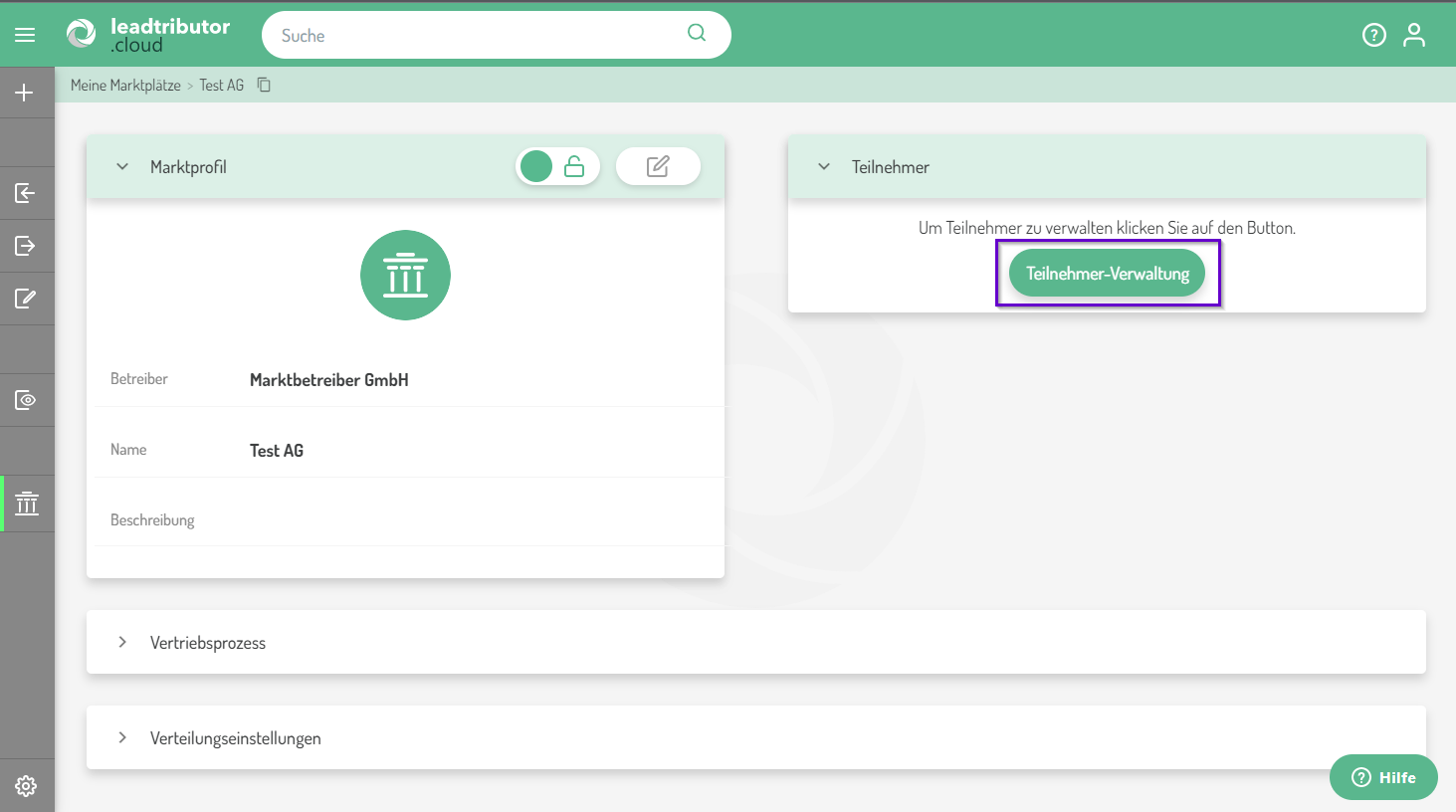Expand the Verteilungseinstellungen section
This screenshot has height=812, width=1456.
[122, 738]
